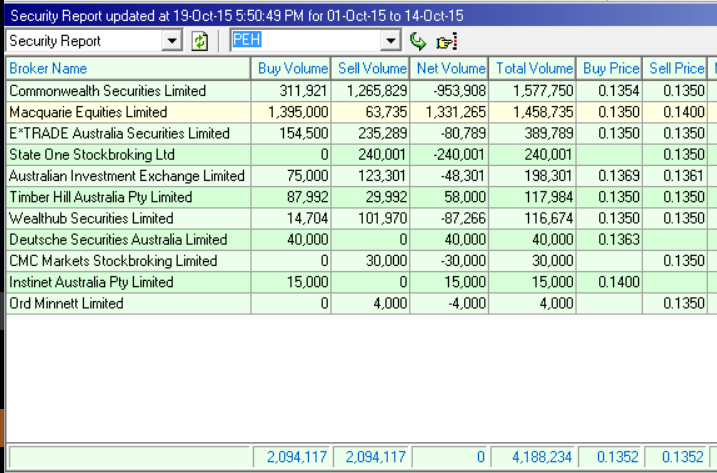Select Wealthub Securities Limited row
Viewport: 717px width, 473px height.
point(361,218)
